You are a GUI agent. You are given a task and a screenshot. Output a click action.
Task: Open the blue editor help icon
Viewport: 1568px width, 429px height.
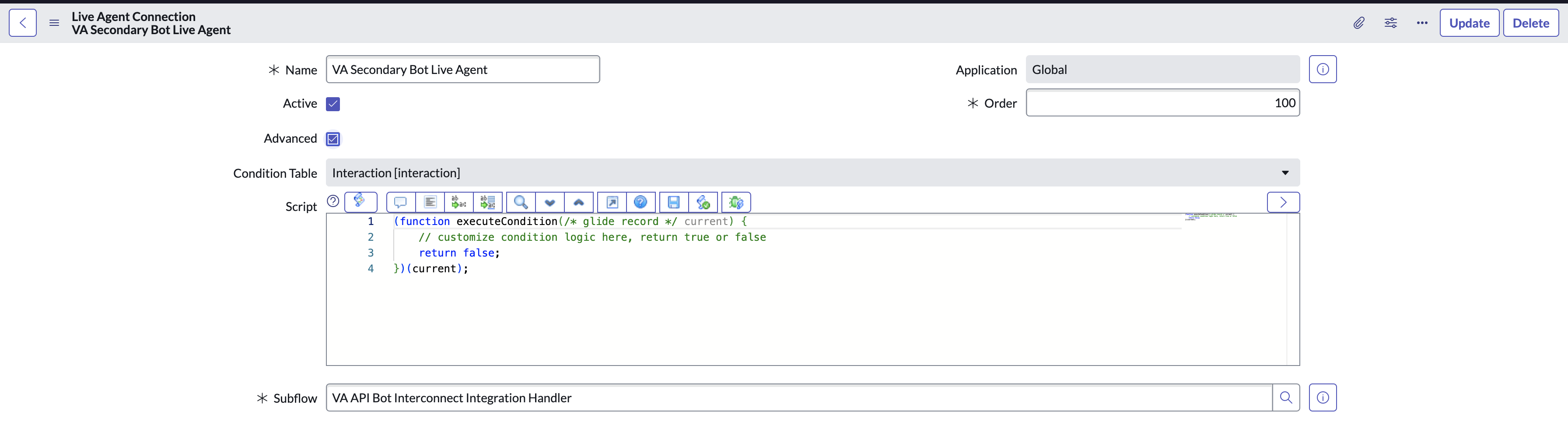[640, 202]
